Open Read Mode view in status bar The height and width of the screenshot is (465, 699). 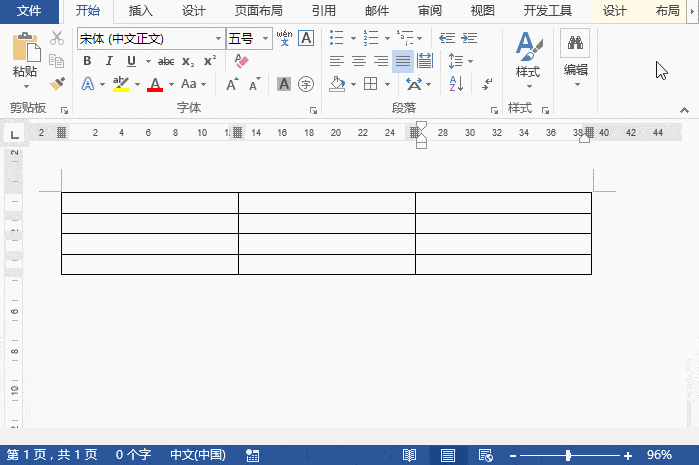click(x=409, y=455)
